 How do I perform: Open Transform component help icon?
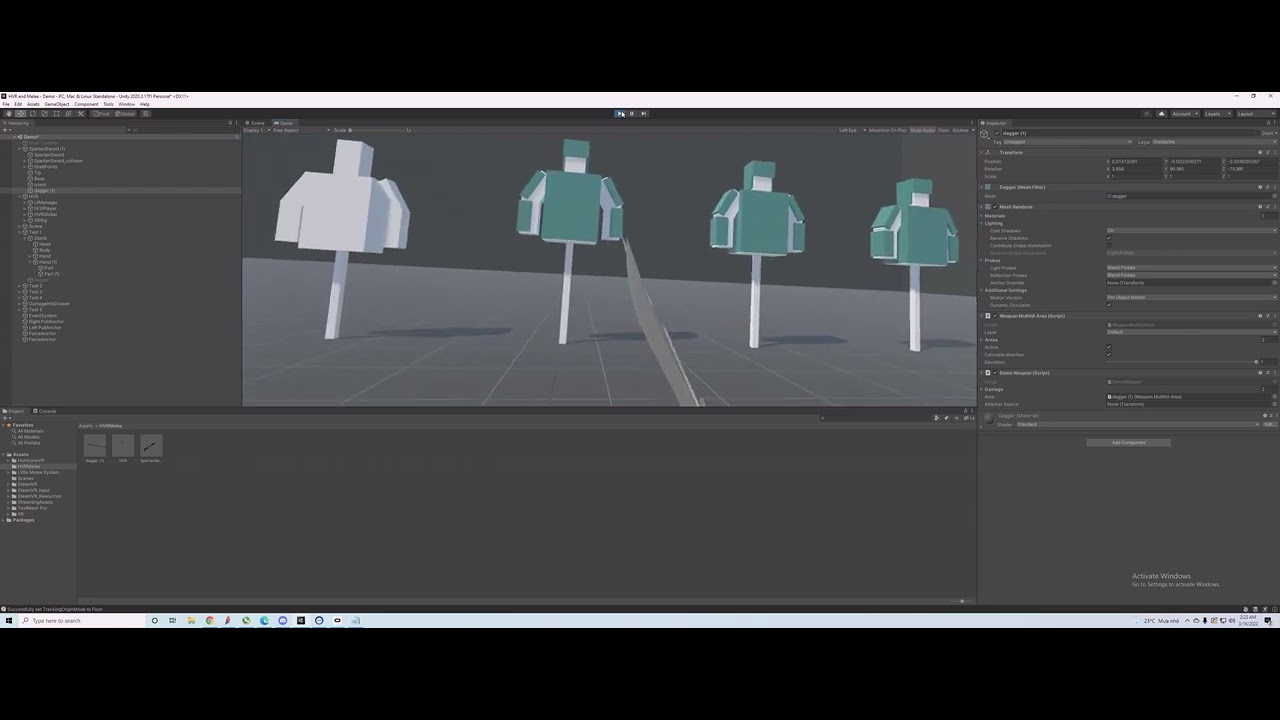(x=1260, y=152)
